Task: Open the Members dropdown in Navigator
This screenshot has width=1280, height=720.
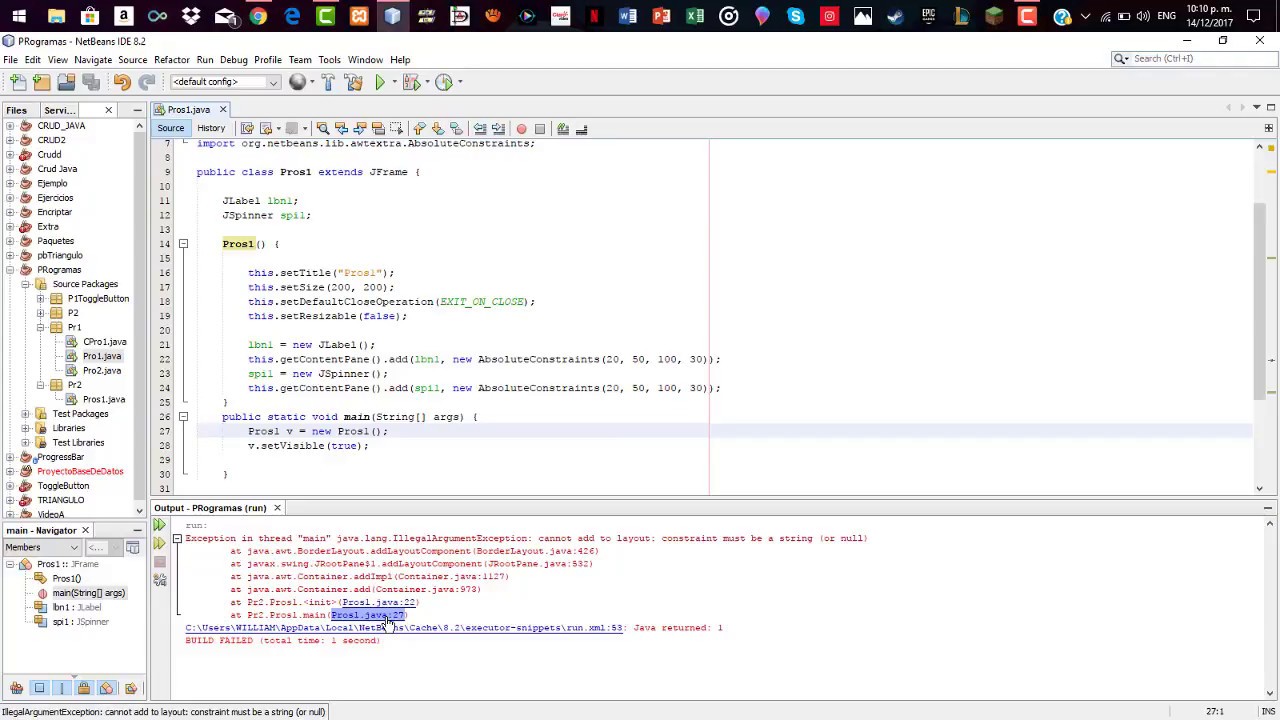Action: [41, 547]
